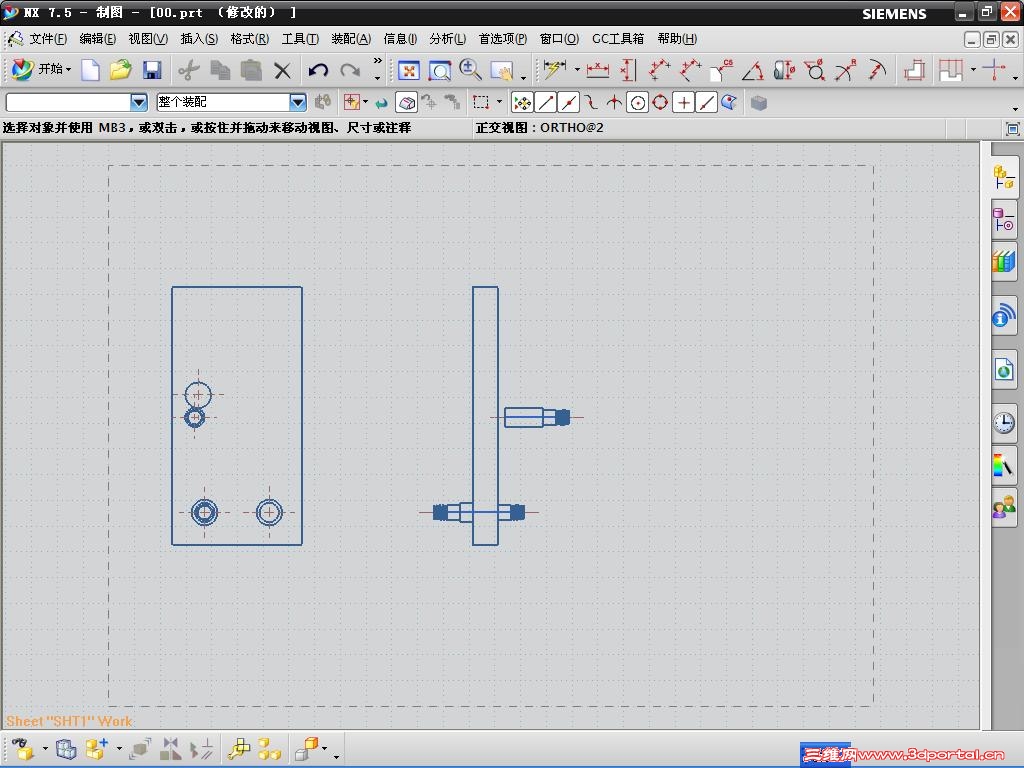Select the Pan hand tool
1024x768 pixels.
[502, 71]
